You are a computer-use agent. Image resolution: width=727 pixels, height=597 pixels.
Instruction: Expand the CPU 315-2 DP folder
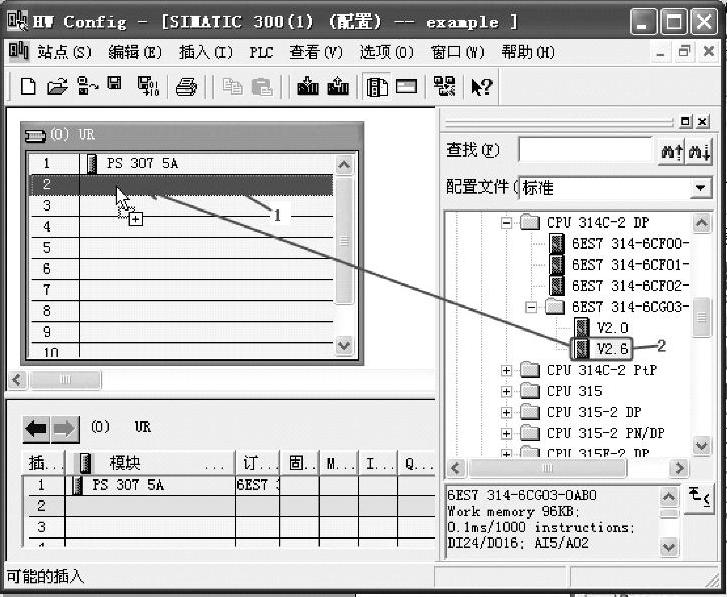[506, 412]
